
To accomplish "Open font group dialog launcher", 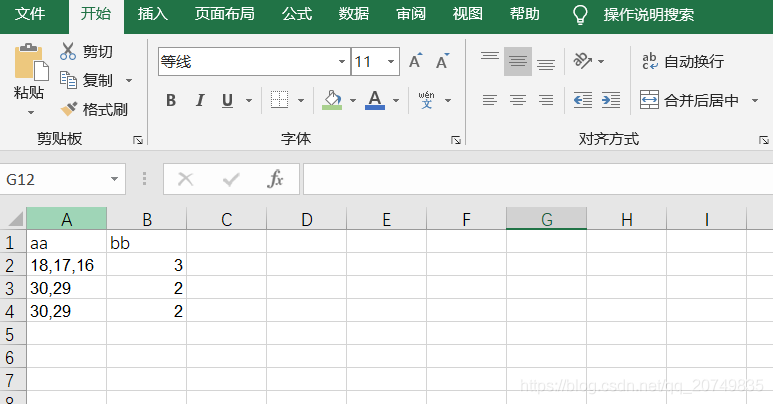I will pos(456,140).
